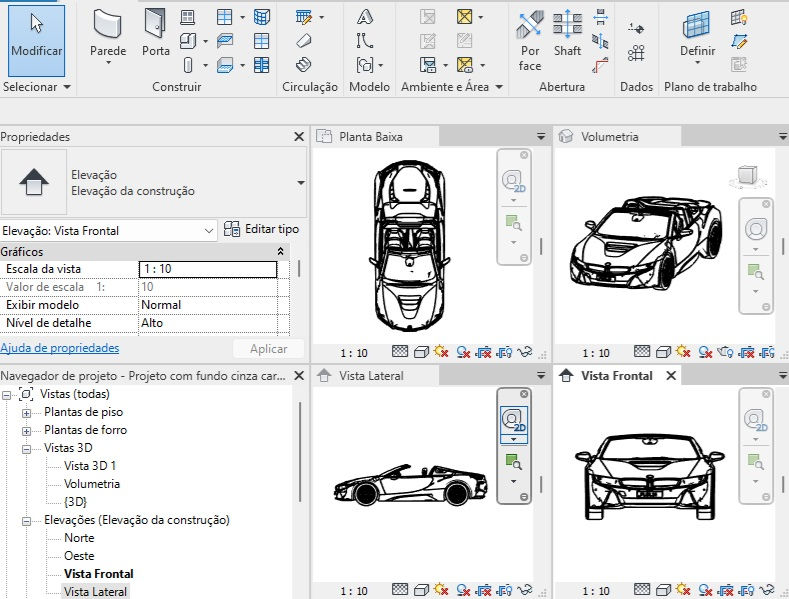Click the Janela window tool icon
Viewport: 789px width, 599px height.
click(187, 17)
